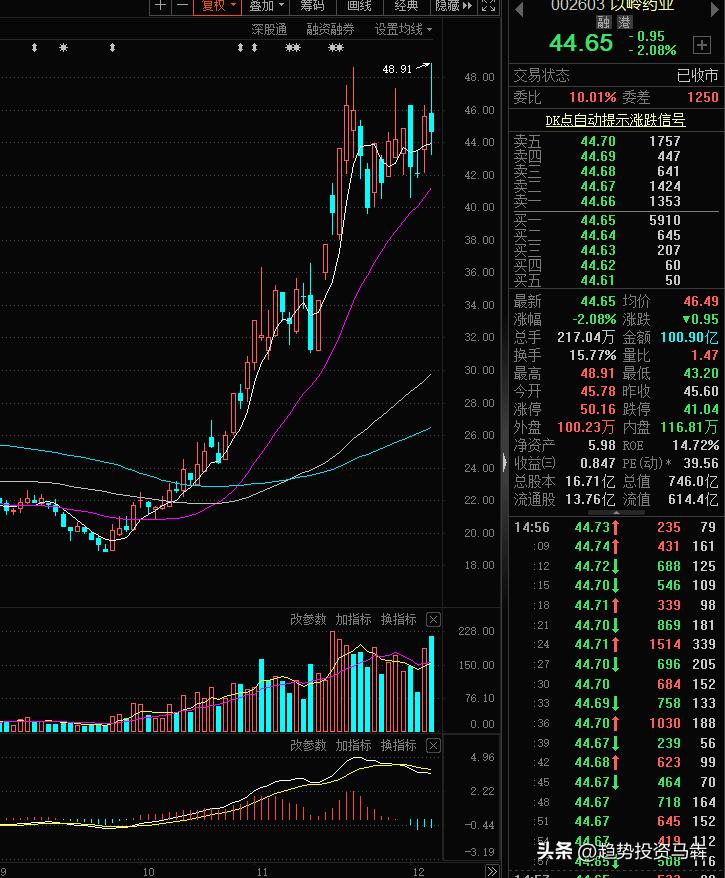This screenshot has width=725, height=878.
Task: Click 换指标 on the MACD panel
Action: [399, 745]
